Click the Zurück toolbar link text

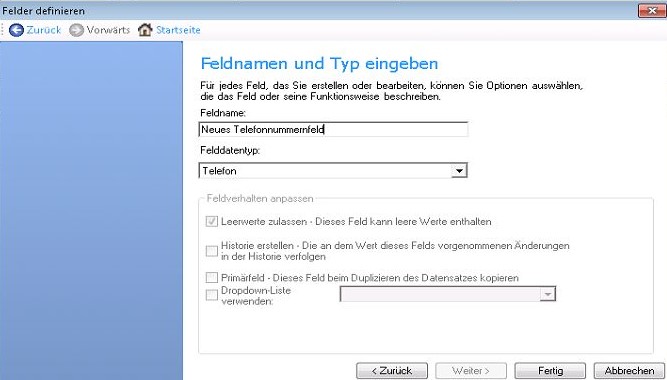[x=44, y=30]
